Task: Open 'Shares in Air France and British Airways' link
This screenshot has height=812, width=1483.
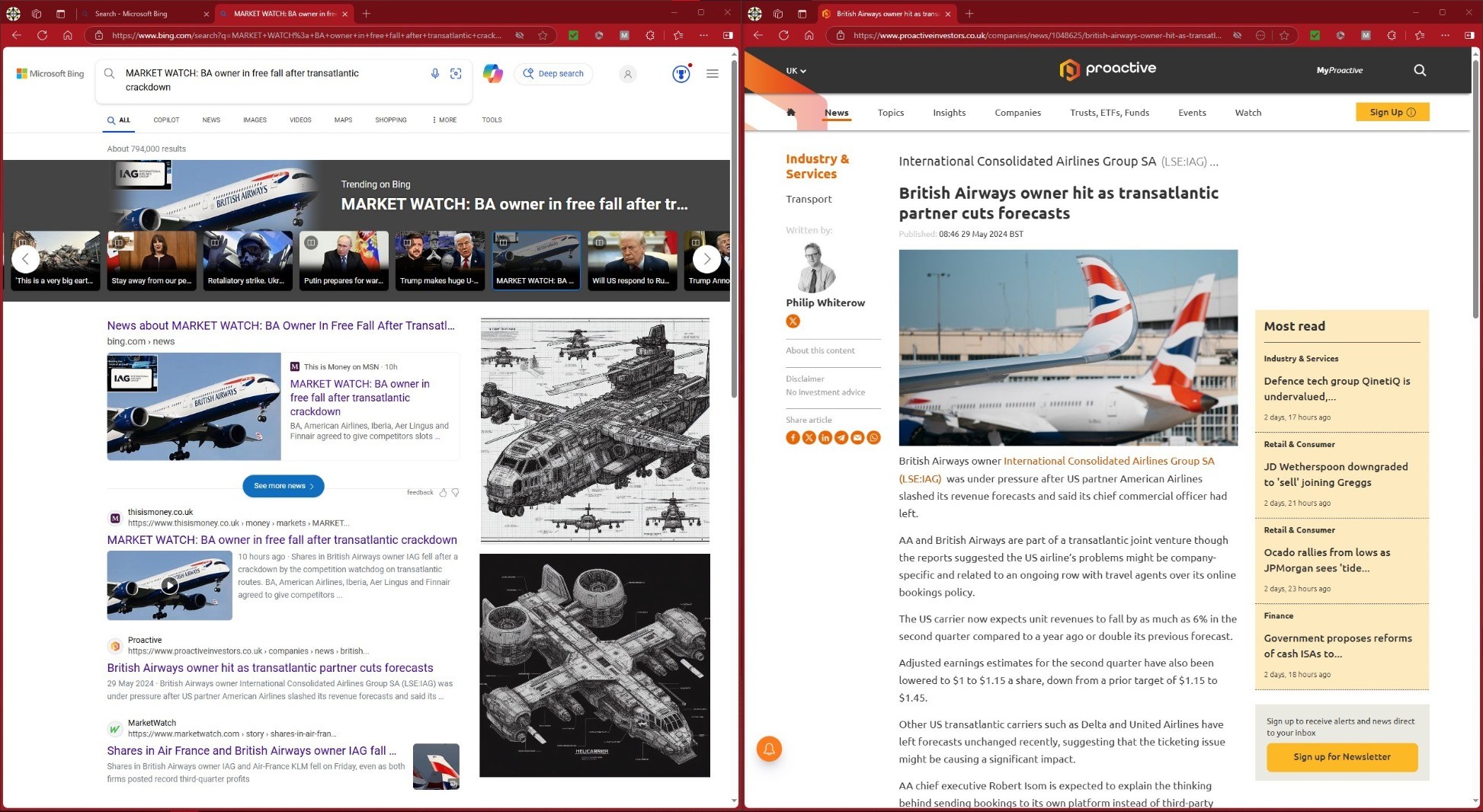Action: (251, 751)
